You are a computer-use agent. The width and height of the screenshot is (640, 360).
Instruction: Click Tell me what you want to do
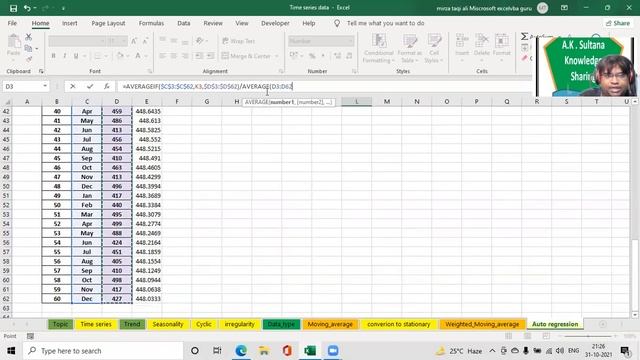point(385,23)
